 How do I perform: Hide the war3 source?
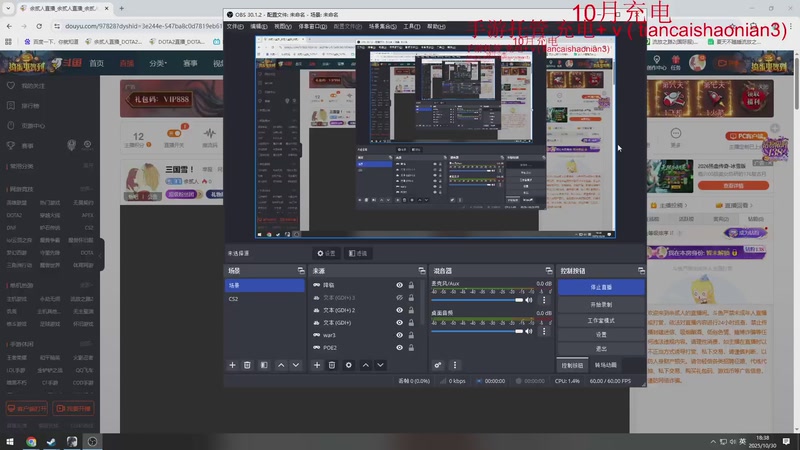(399, 335)
